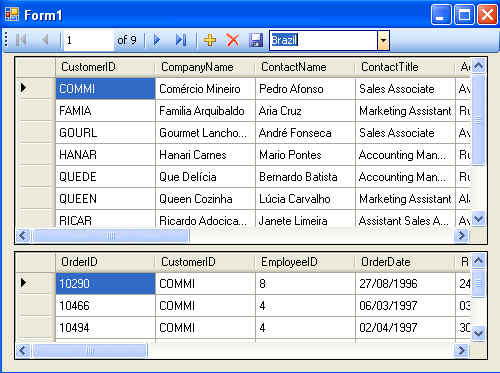Image resolution: width=500 pixels, height=373 pixels.
Task: Select the QUEEN customer cell
Action: tap(105, 199)
